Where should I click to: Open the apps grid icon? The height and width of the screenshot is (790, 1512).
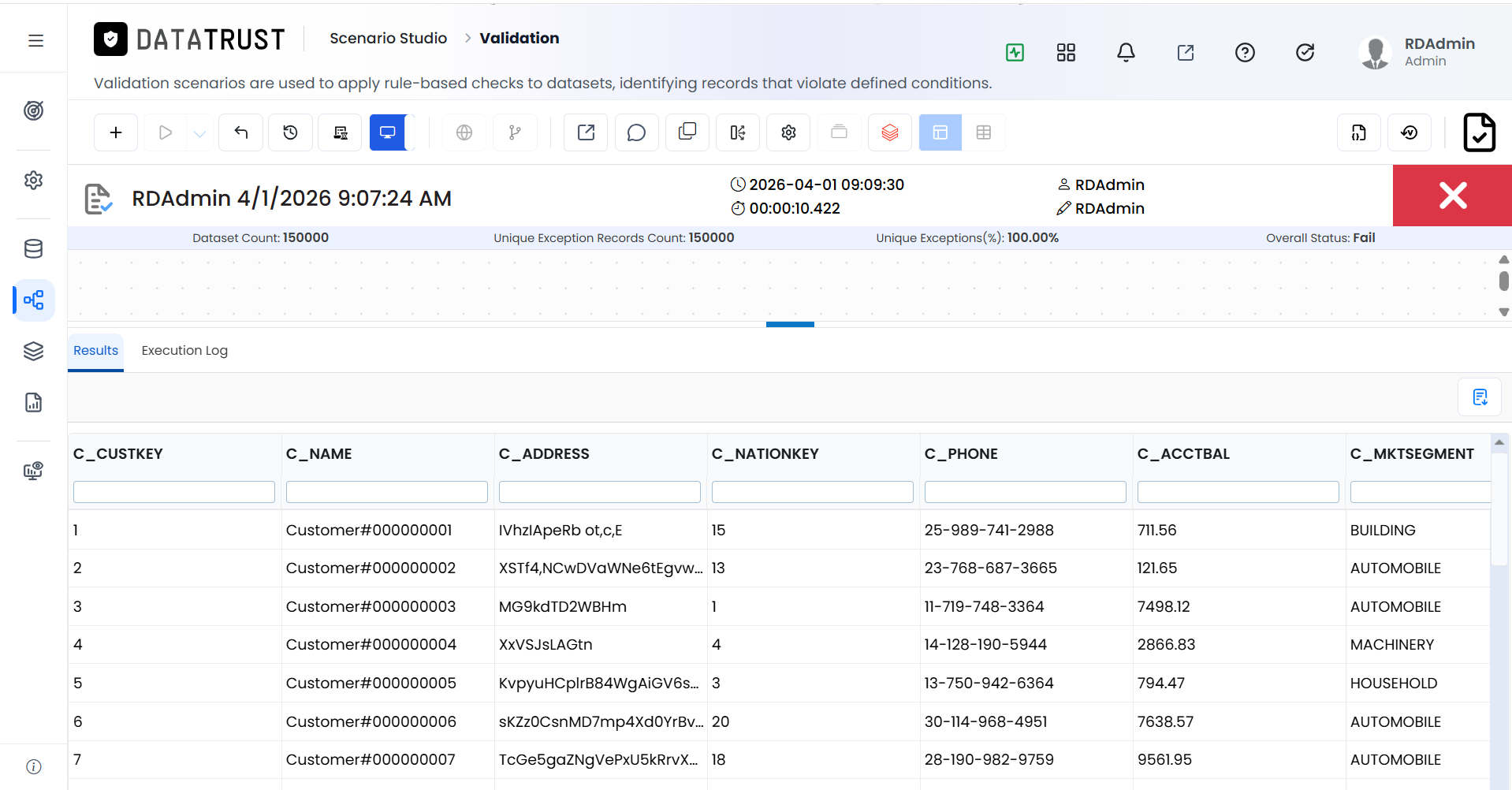coord(1066,53)
